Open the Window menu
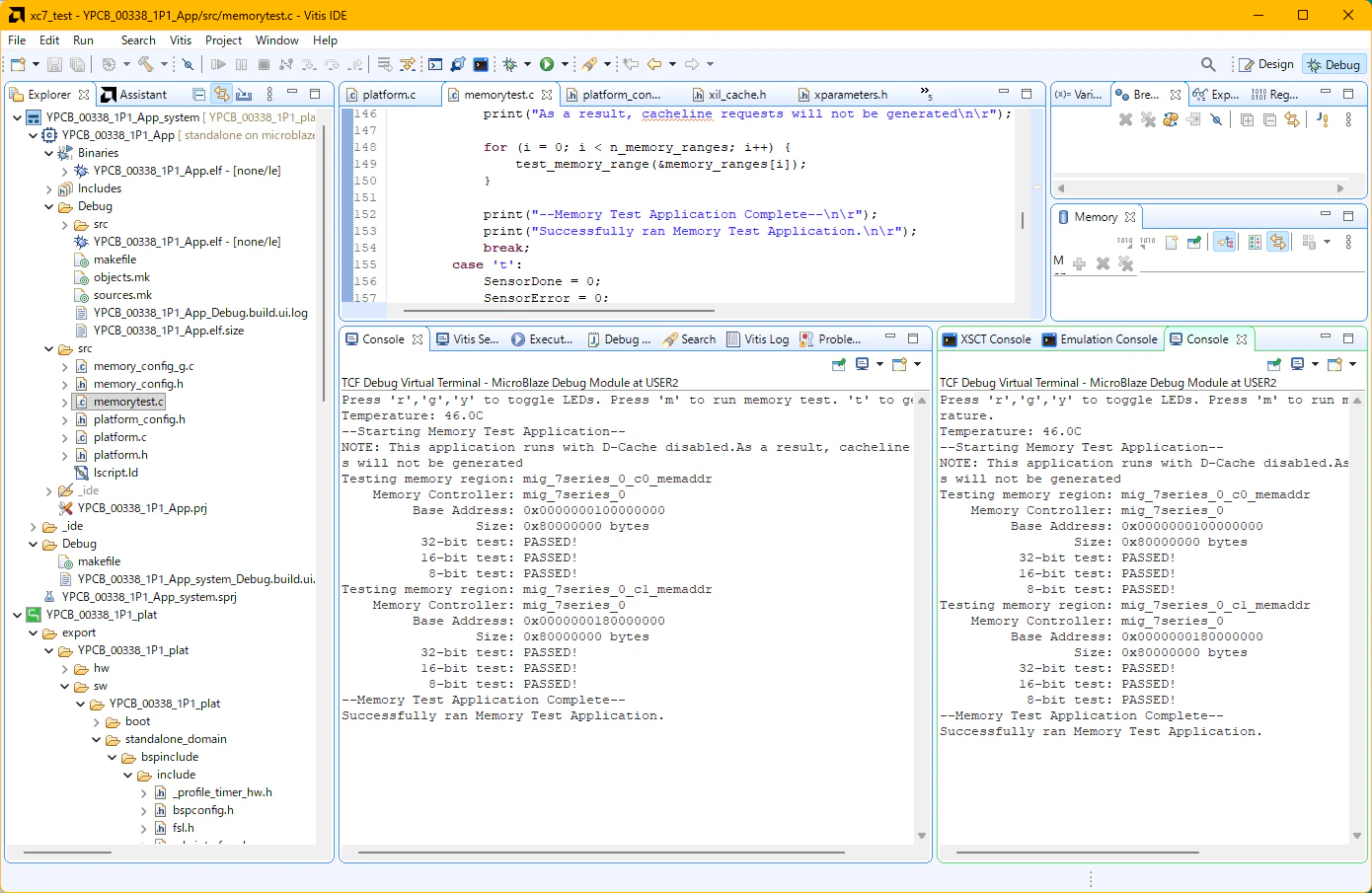 [277, 40]
